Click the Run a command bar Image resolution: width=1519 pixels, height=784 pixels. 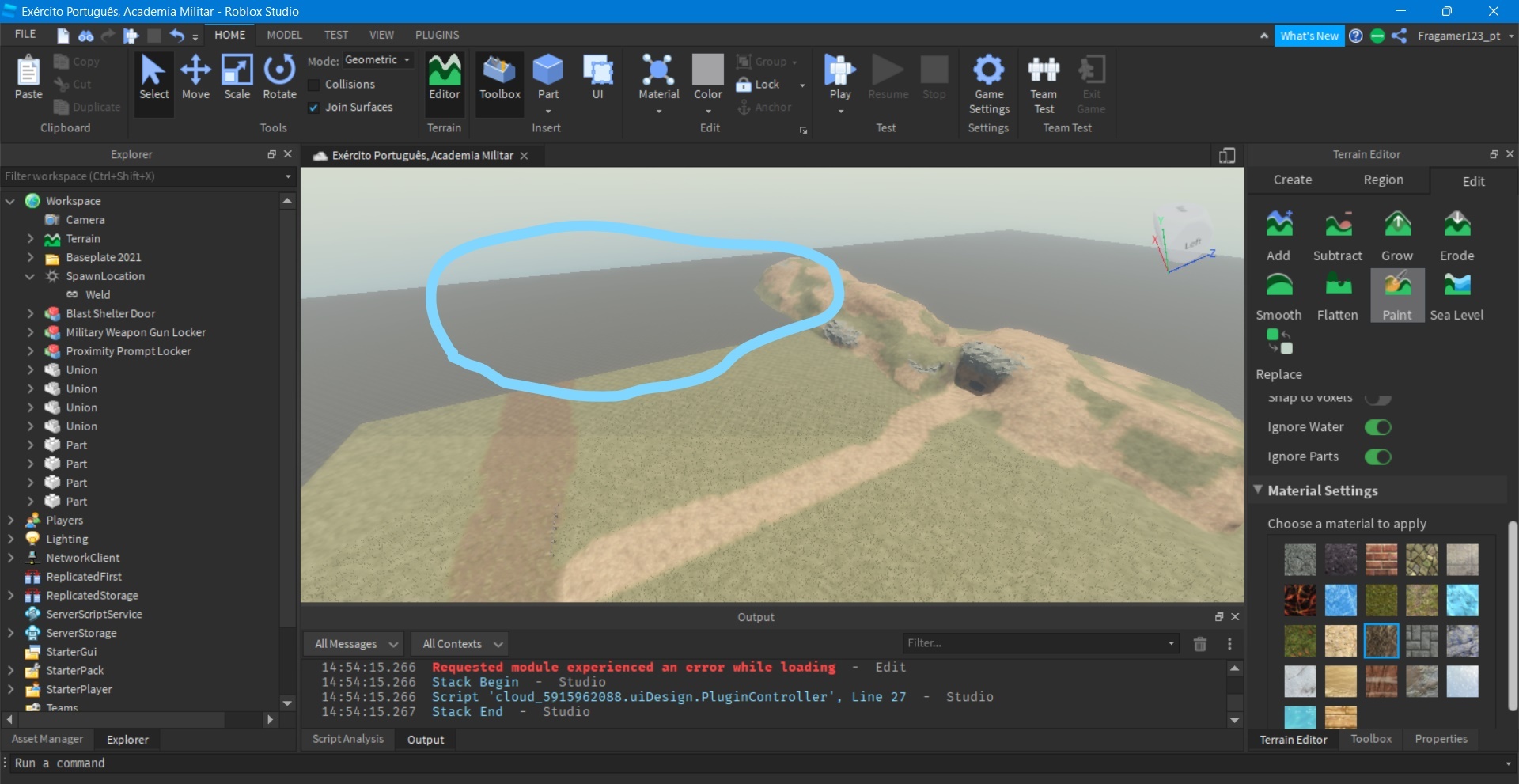[759, 763]
